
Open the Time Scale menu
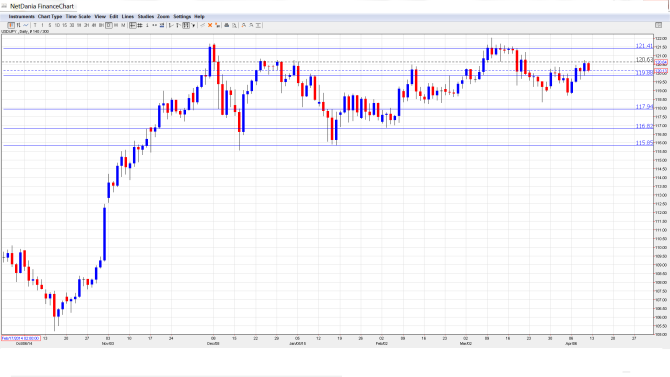click(78, 17)
